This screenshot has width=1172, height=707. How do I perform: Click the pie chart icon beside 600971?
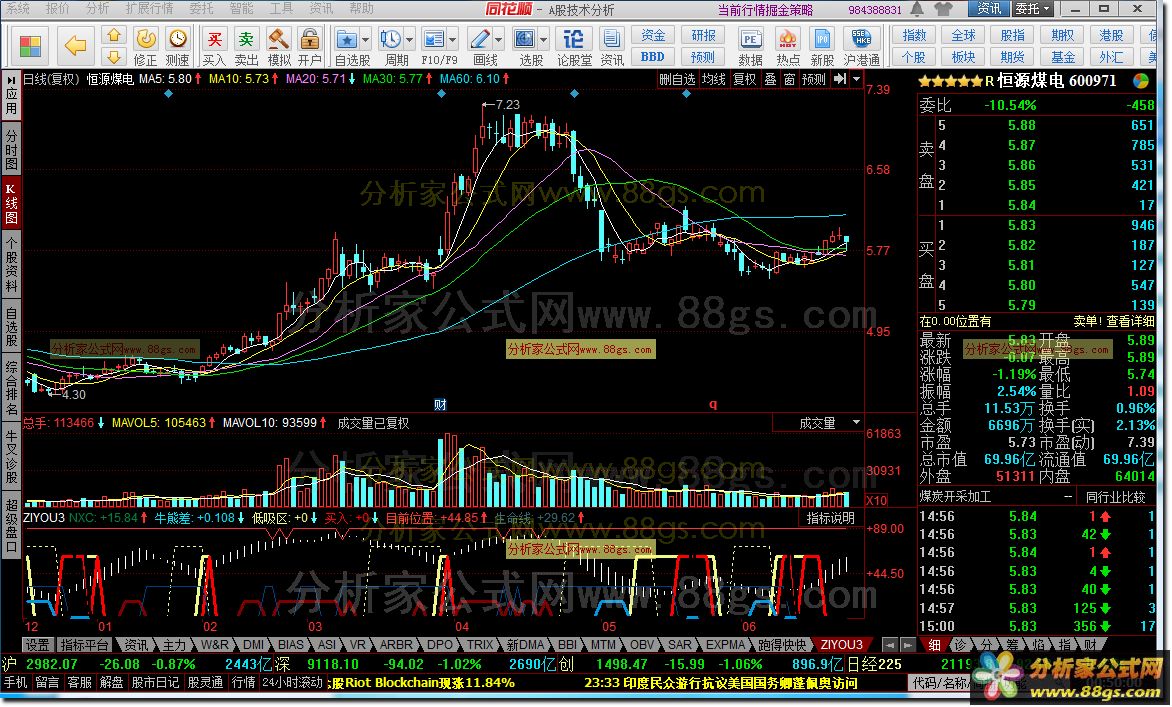(1141, 81)
